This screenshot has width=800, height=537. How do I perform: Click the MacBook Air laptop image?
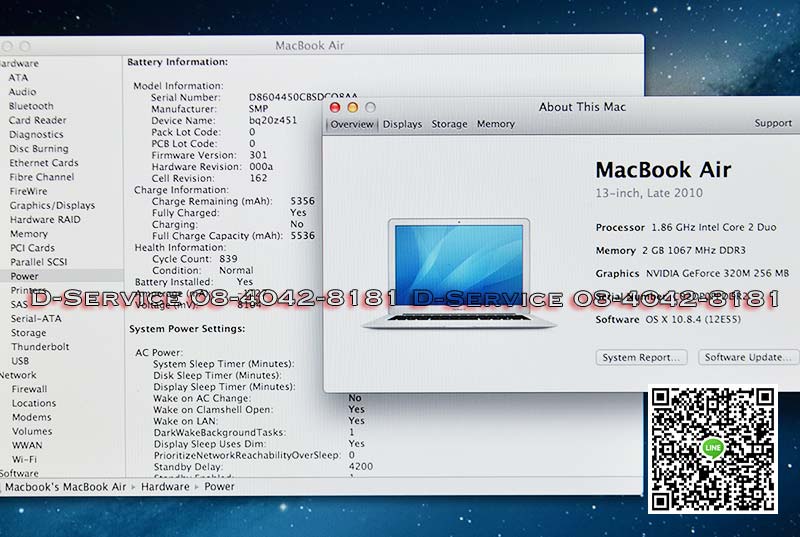coord(459,274)
